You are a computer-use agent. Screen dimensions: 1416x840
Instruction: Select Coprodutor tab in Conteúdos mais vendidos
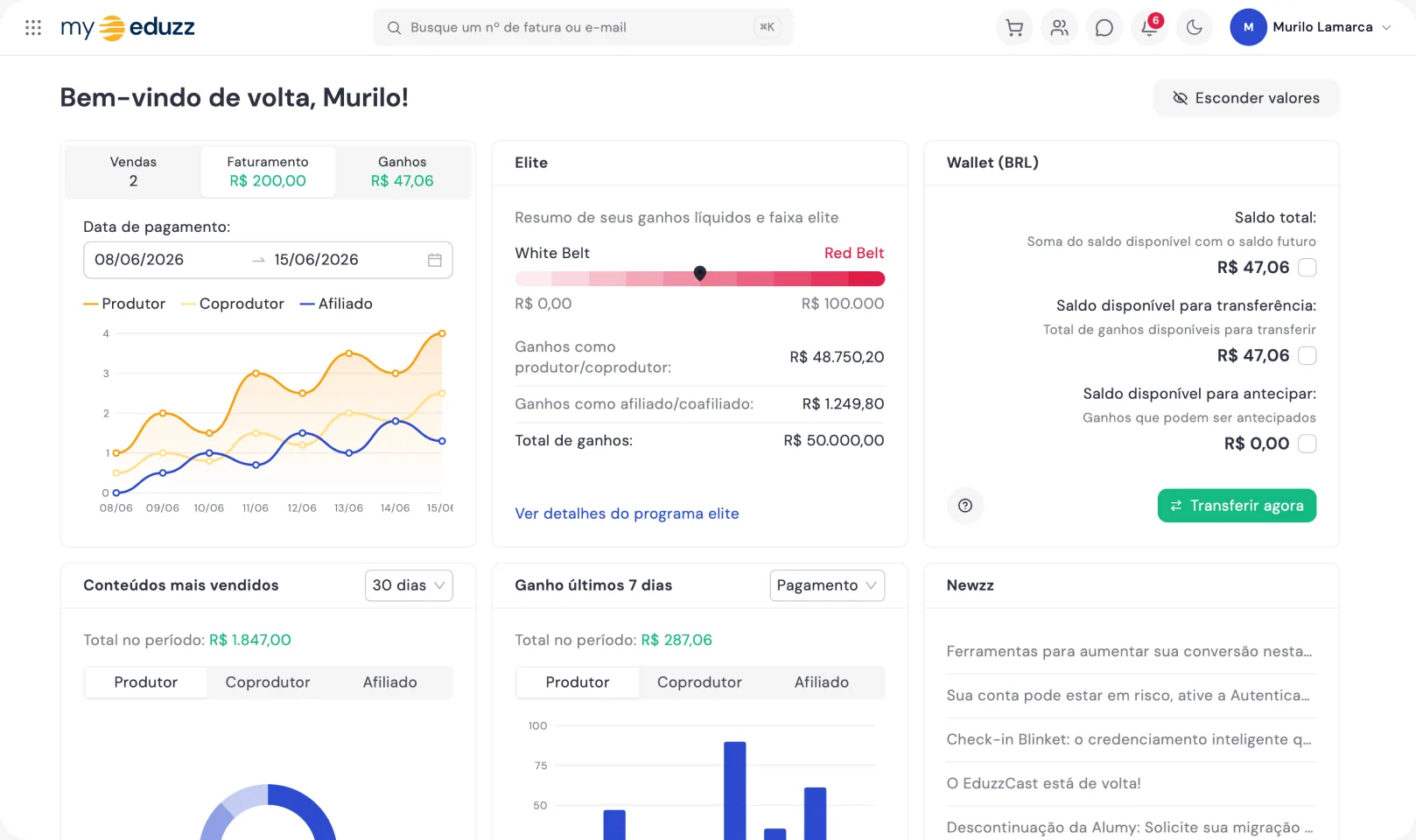coord(268,682)
